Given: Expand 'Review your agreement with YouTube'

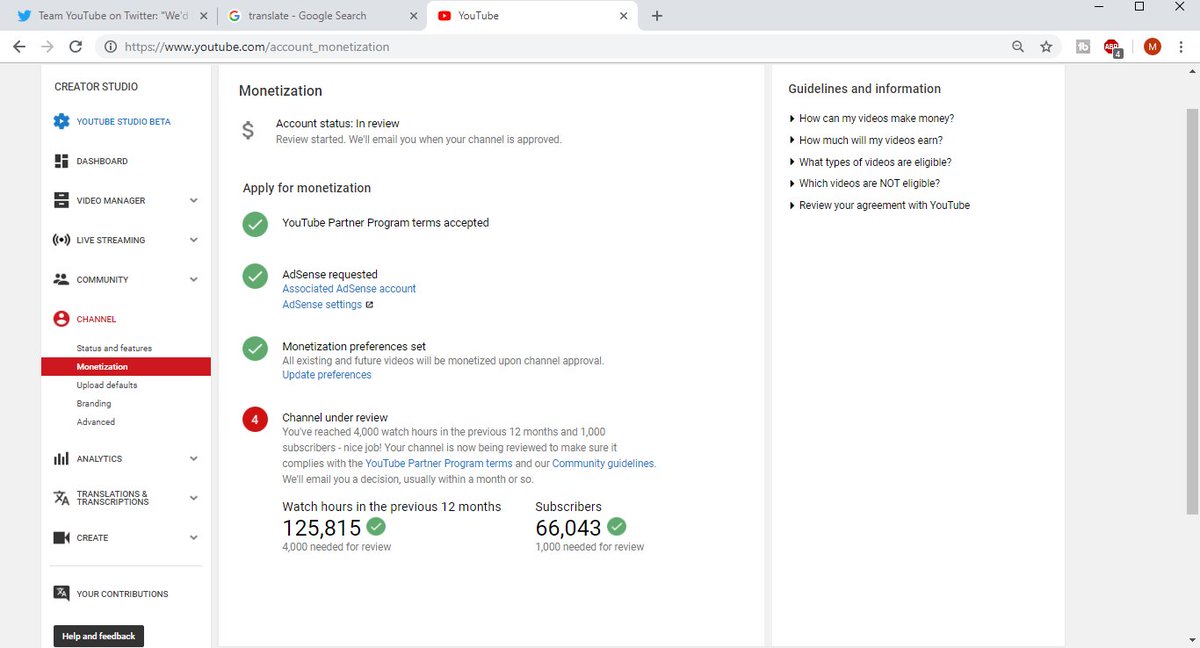Looking at the screenshot, I should pyautogui.click(x=879, y=205).
